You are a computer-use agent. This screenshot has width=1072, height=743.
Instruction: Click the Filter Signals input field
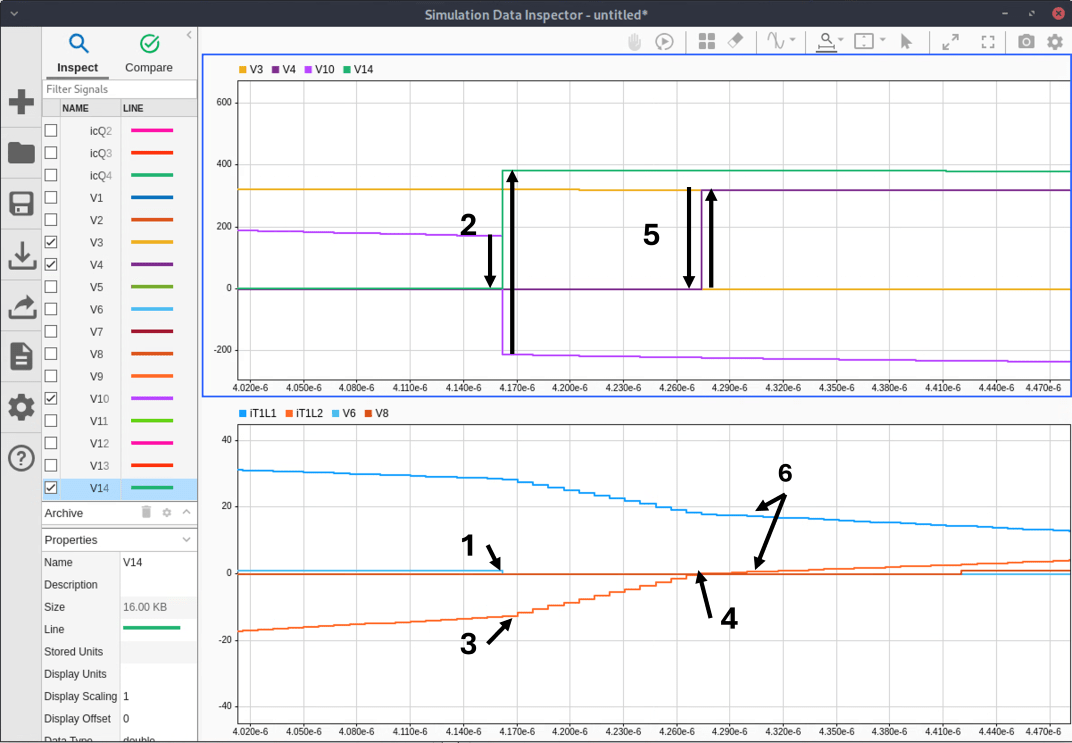(119, 89)
